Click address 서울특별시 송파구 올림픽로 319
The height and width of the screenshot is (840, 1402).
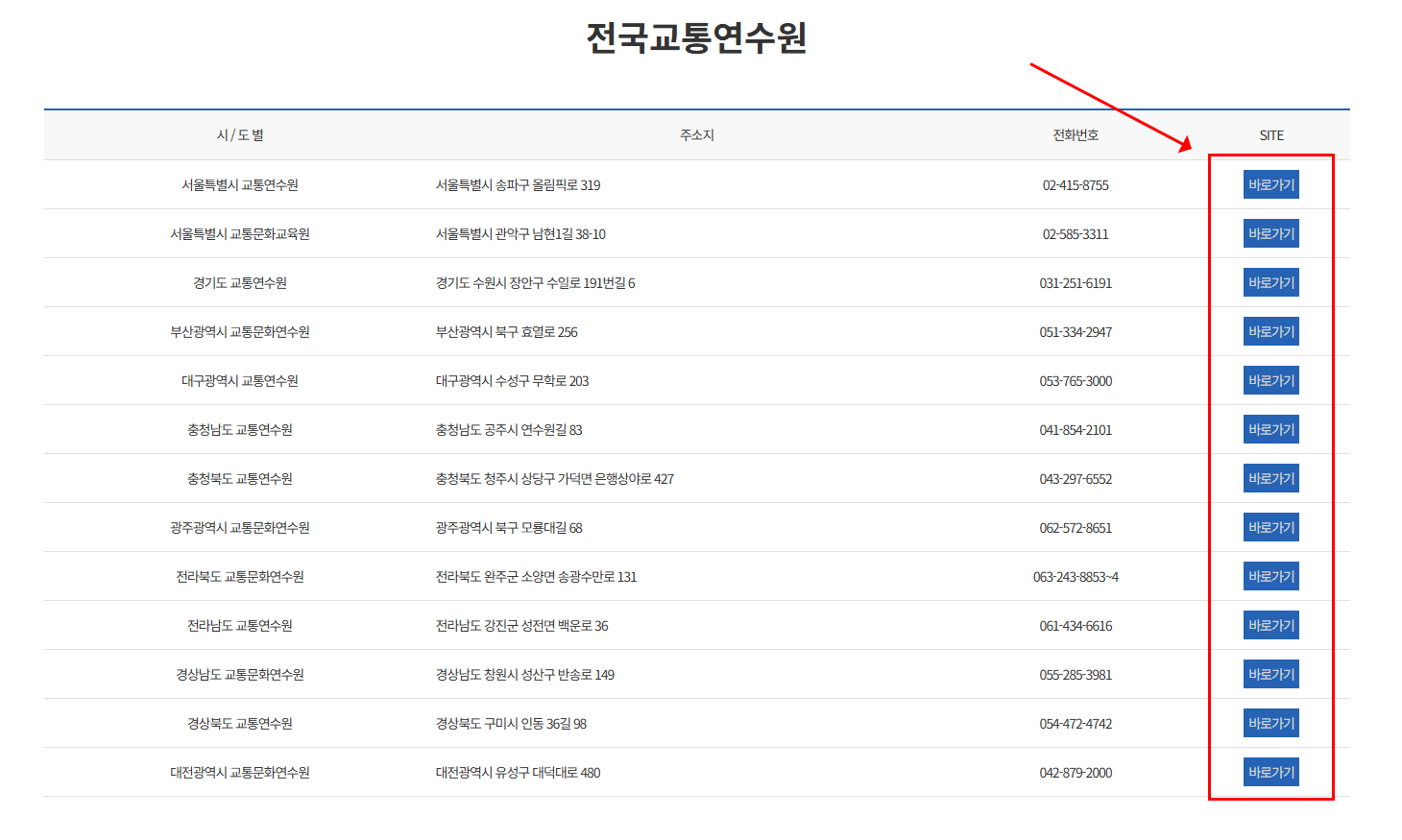[518, 184]
